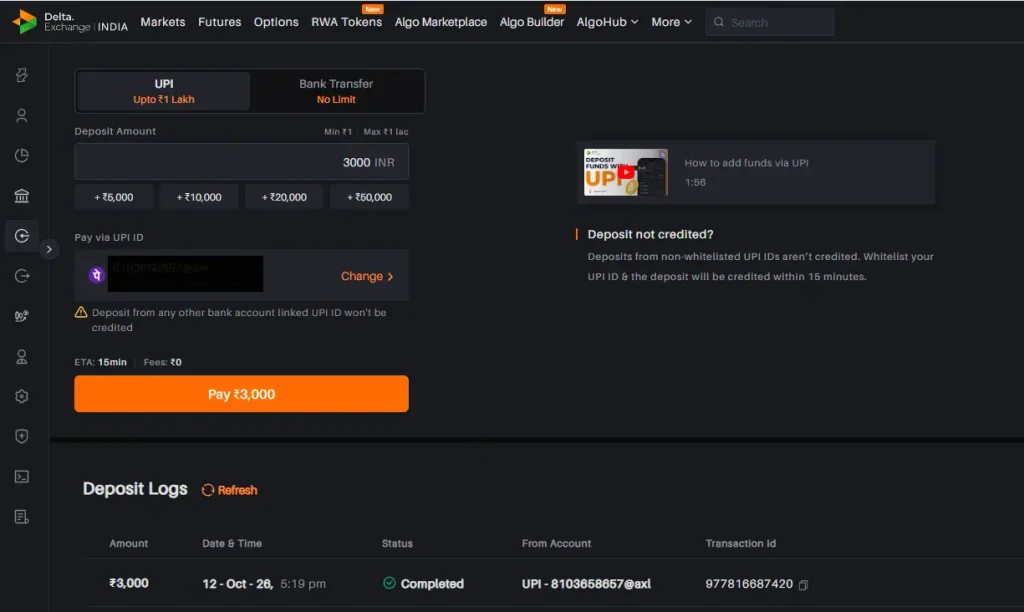Open the Futures menu

(219, 22)
